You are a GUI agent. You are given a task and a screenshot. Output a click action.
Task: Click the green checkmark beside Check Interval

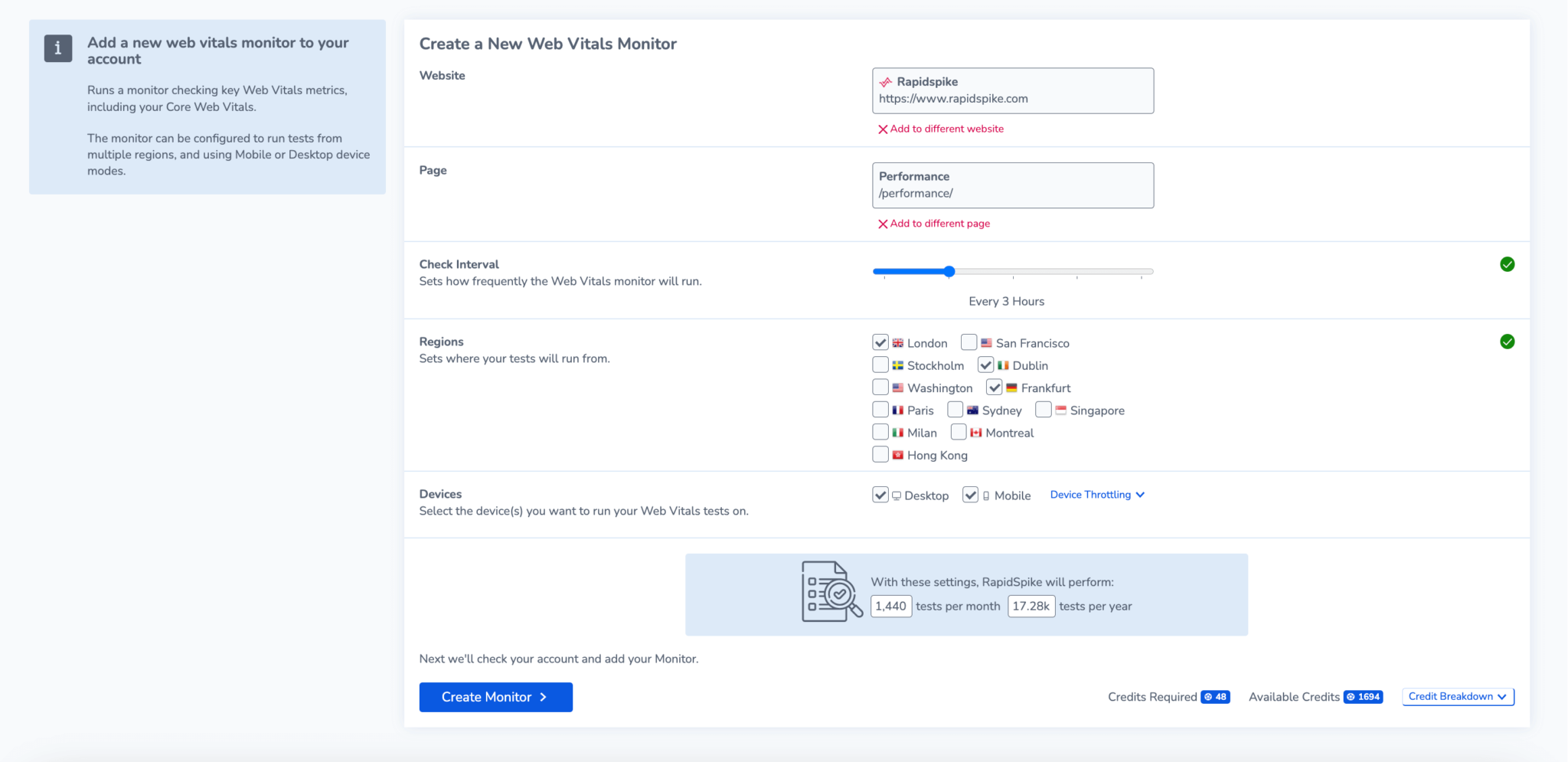pos(1507,264)
